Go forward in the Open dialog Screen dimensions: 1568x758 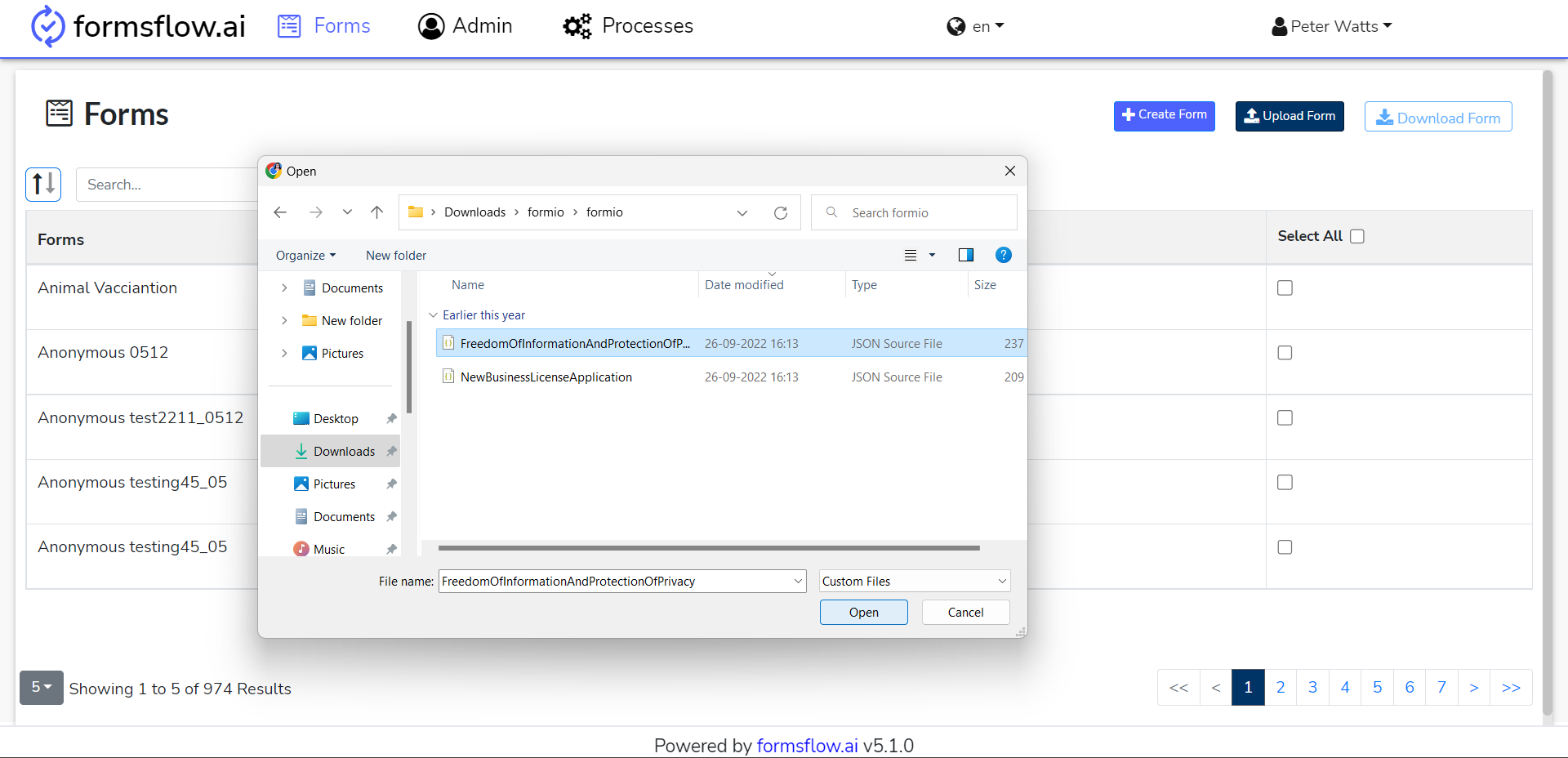(x=315, y=212)
